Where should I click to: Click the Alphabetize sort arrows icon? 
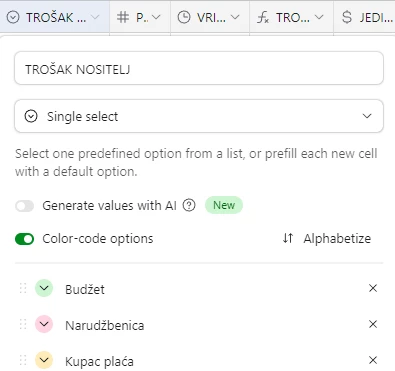point(288,238)
